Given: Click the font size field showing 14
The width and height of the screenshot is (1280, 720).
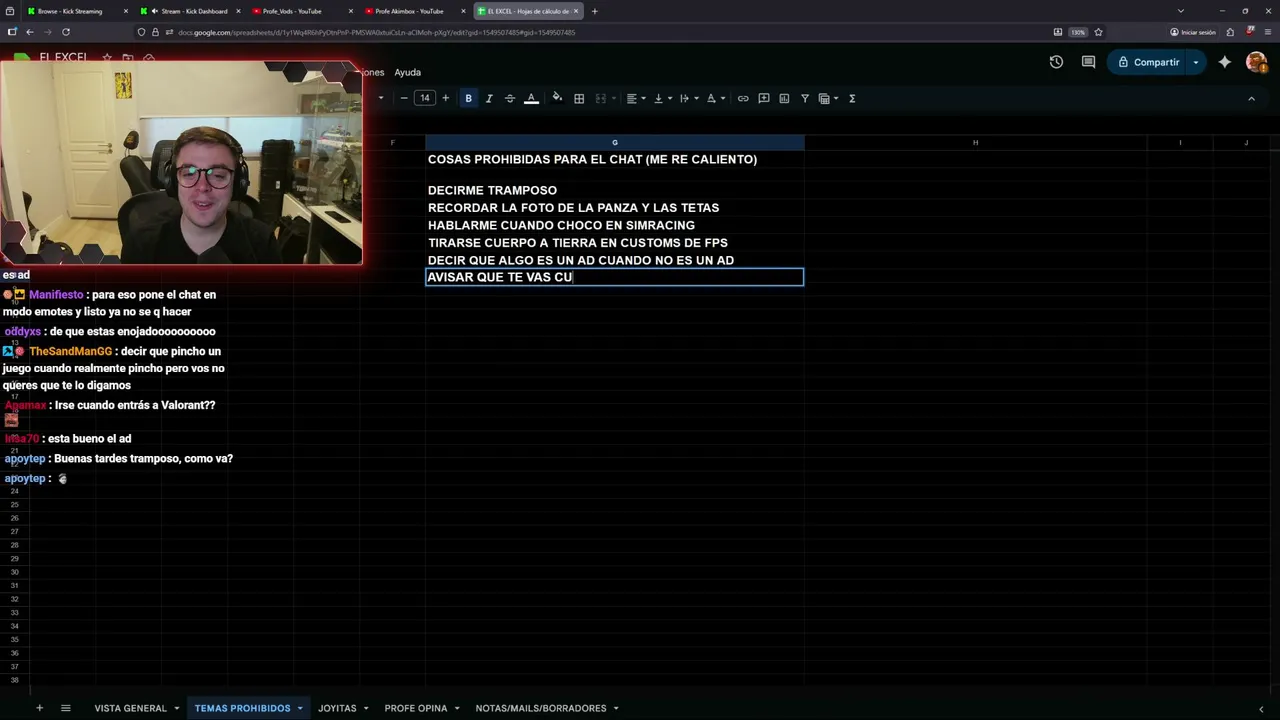Looking at the screenshot, I should click(425, 98).
